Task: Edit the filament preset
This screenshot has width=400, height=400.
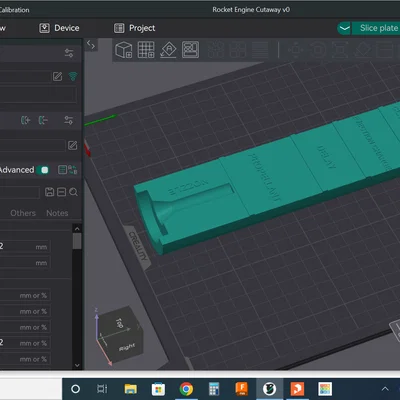Action: click(x=72, y=145)
